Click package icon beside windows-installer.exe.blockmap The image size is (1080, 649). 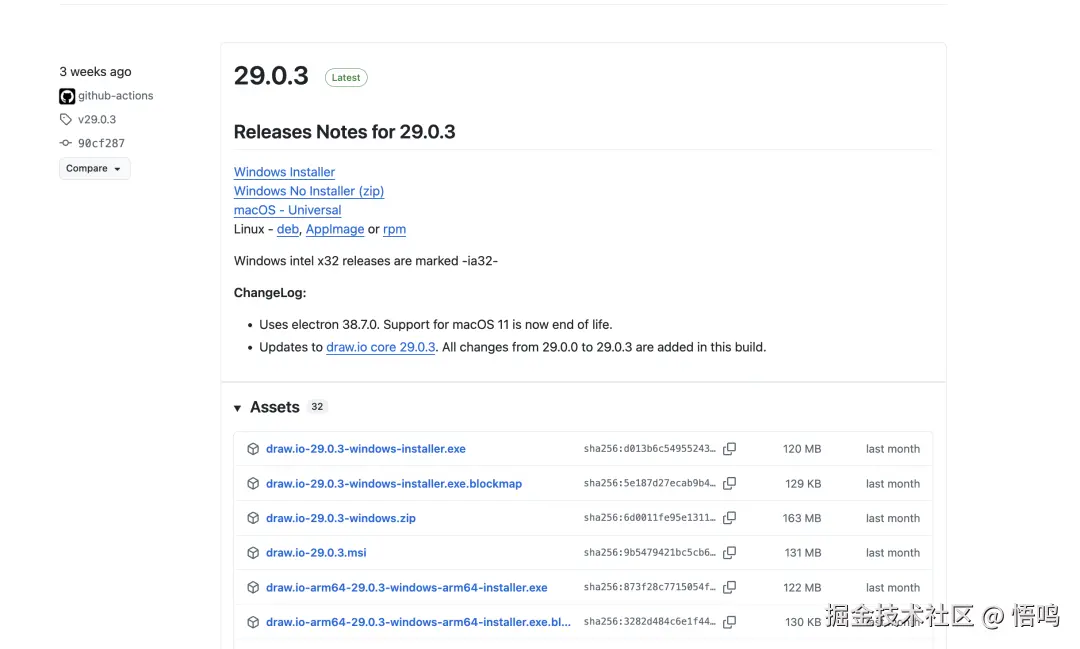click(253, 484)
